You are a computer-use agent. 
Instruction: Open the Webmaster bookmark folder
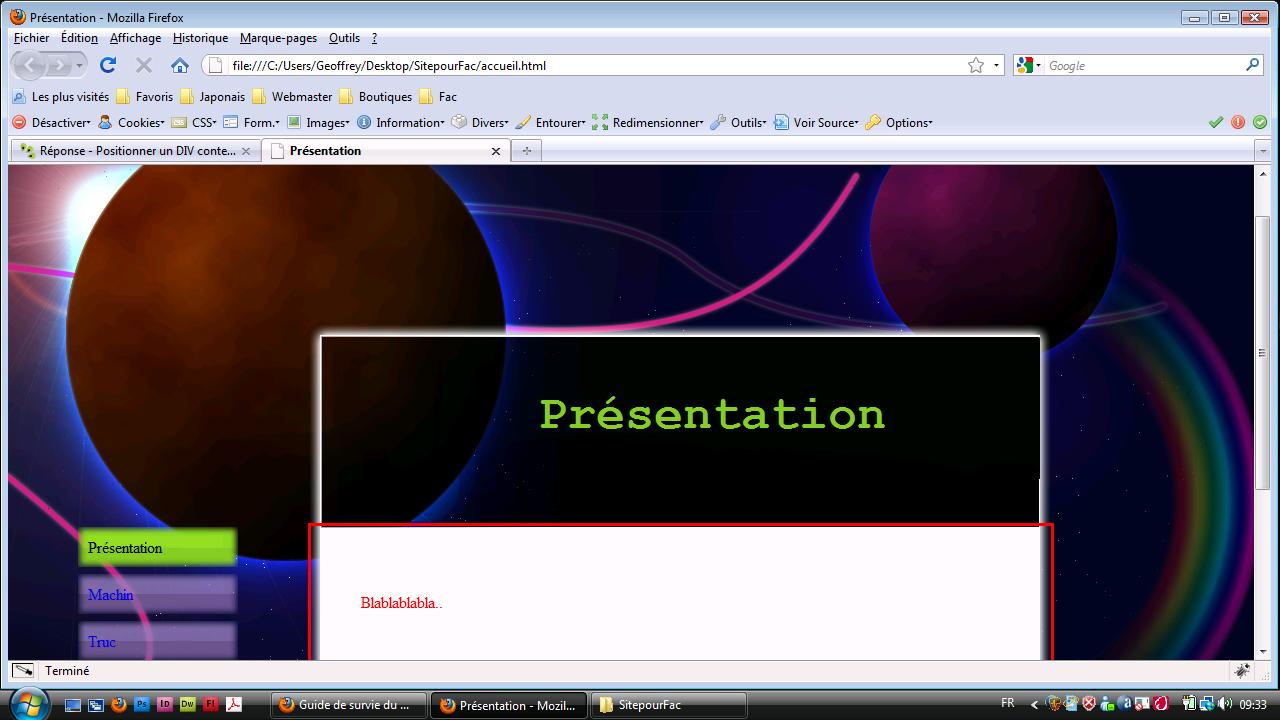coord(293,97)
